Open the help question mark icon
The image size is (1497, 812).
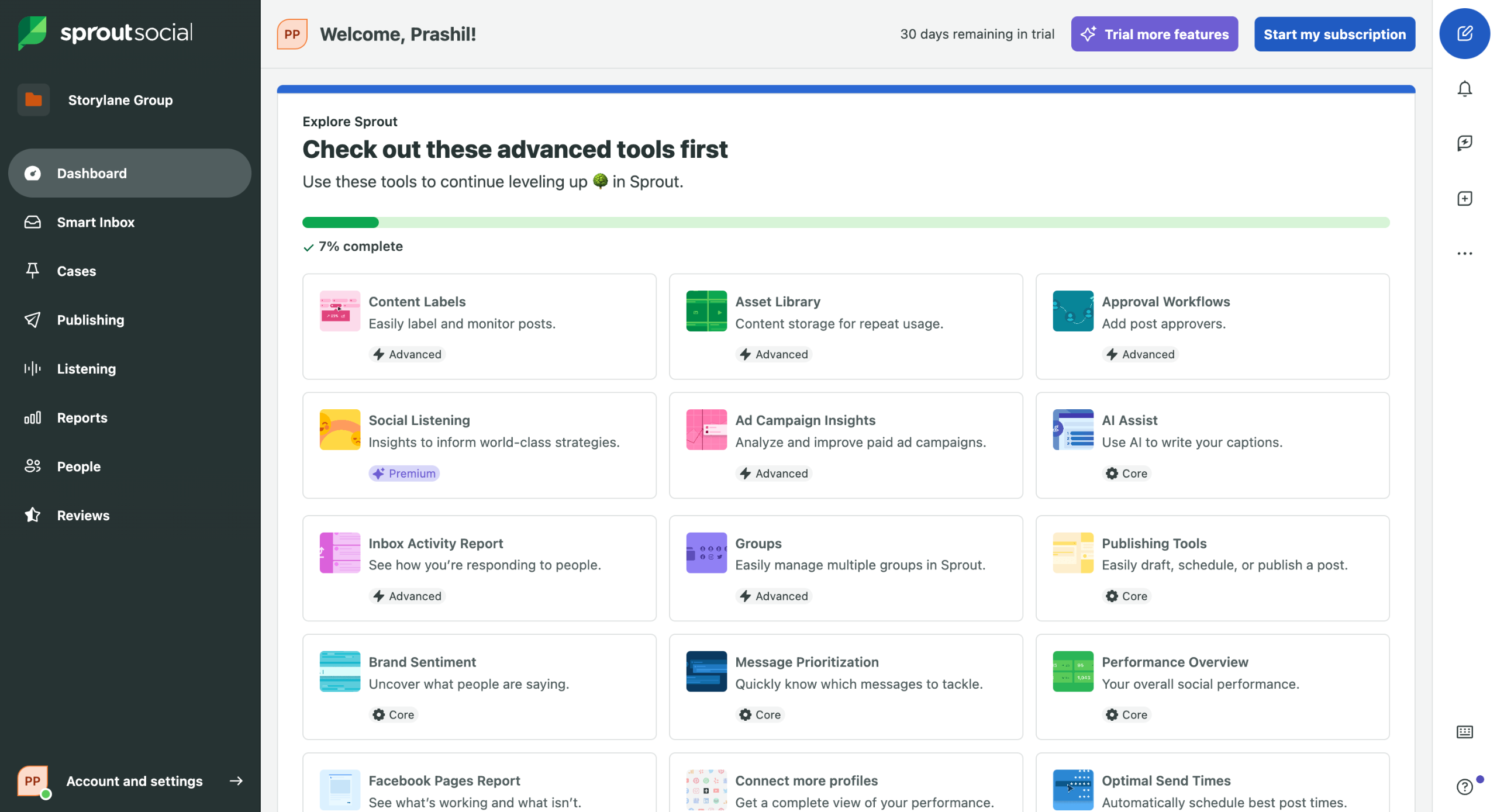click(x=1464, y=787)
